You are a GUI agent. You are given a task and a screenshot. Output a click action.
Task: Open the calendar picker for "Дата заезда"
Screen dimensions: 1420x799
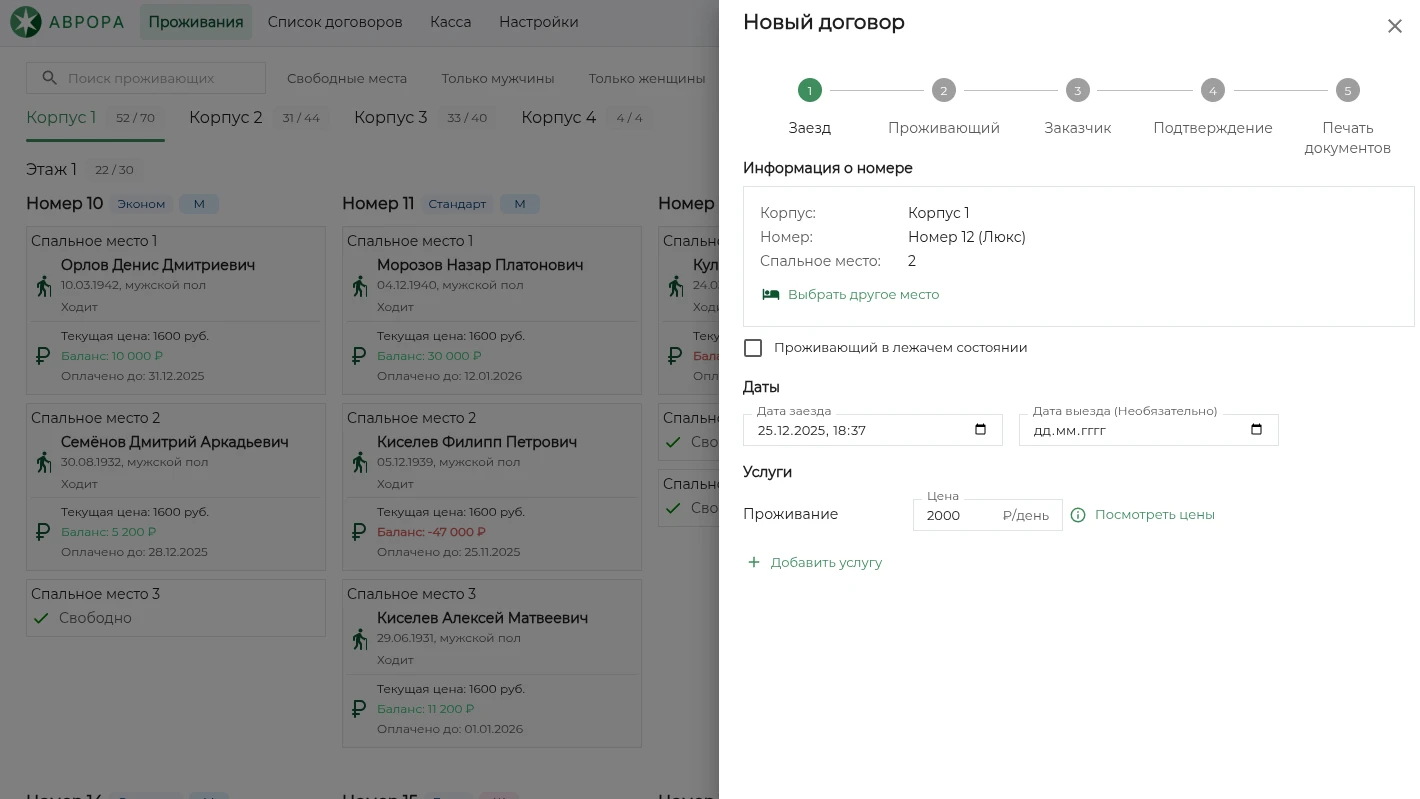(980, 430)
